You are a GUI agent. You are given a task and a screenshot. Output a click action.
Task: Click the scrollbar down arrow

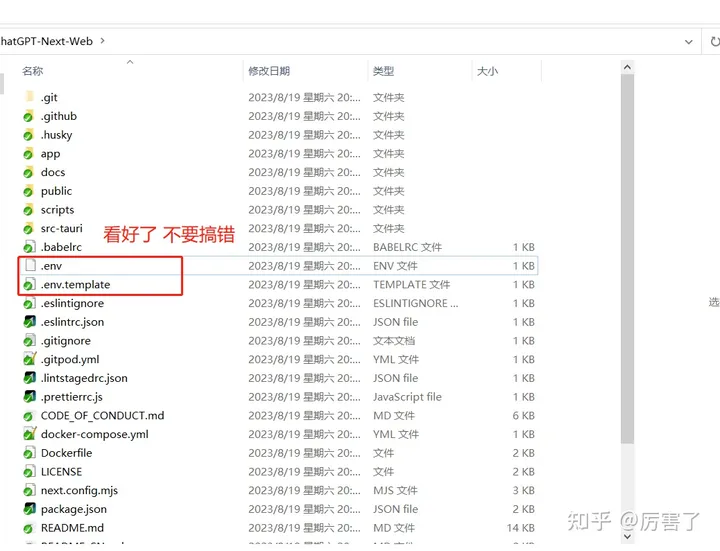pyautogui.click(x=627, y=536)
